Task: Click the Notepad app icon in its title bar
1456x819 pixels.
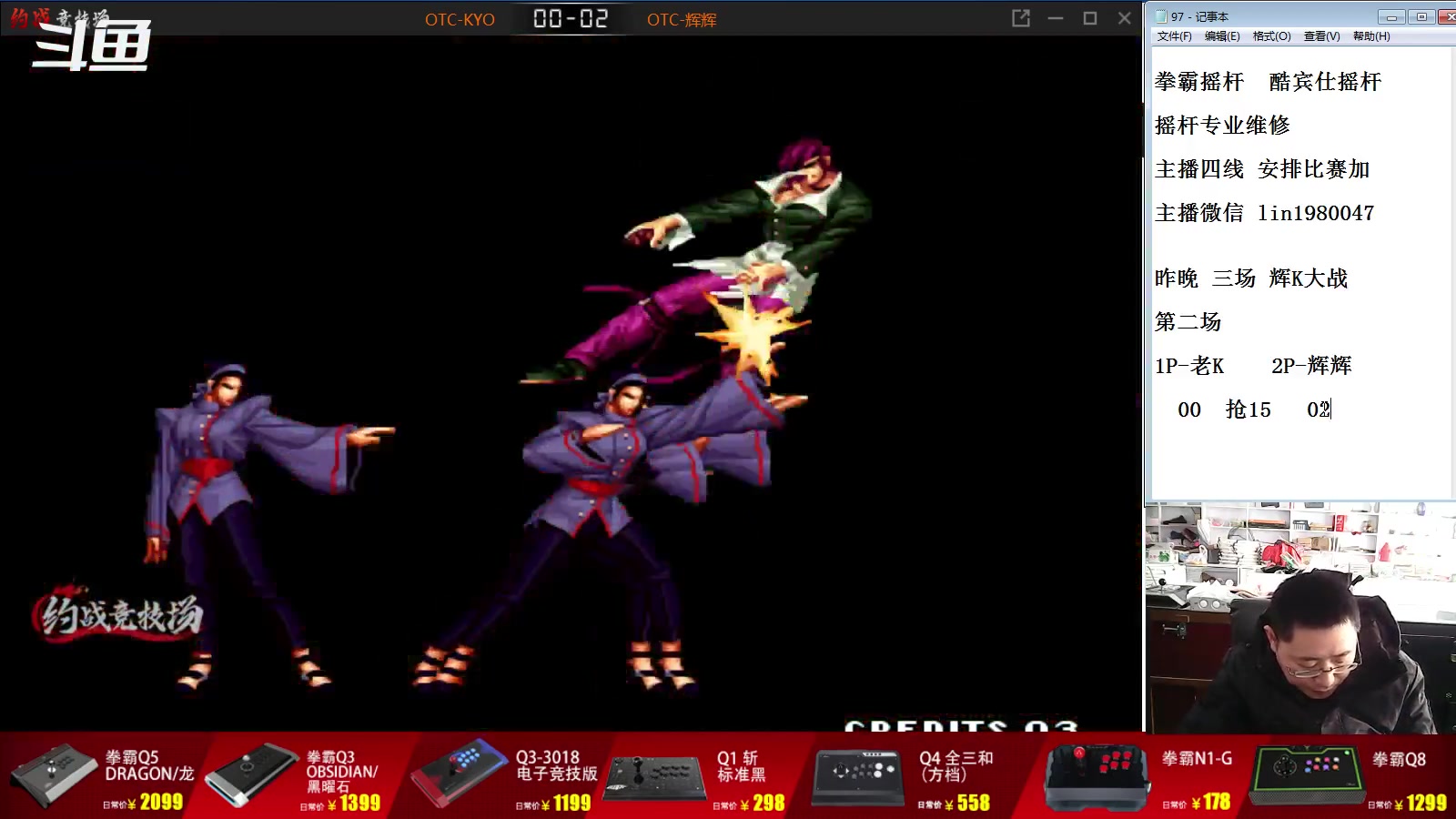Action: 1161,16
